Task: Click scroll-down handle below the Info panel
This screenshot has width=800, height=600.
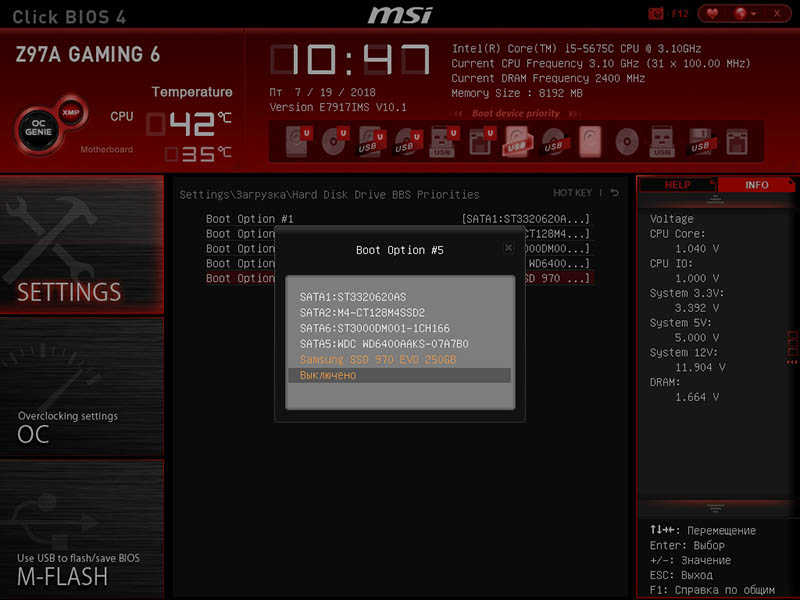Action: point(715,509)
